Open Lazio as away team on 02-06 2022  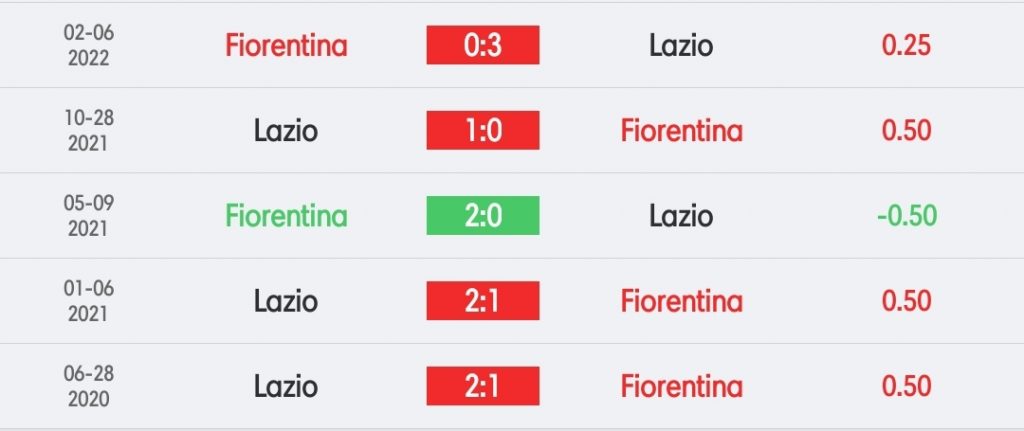coord(680,46)
